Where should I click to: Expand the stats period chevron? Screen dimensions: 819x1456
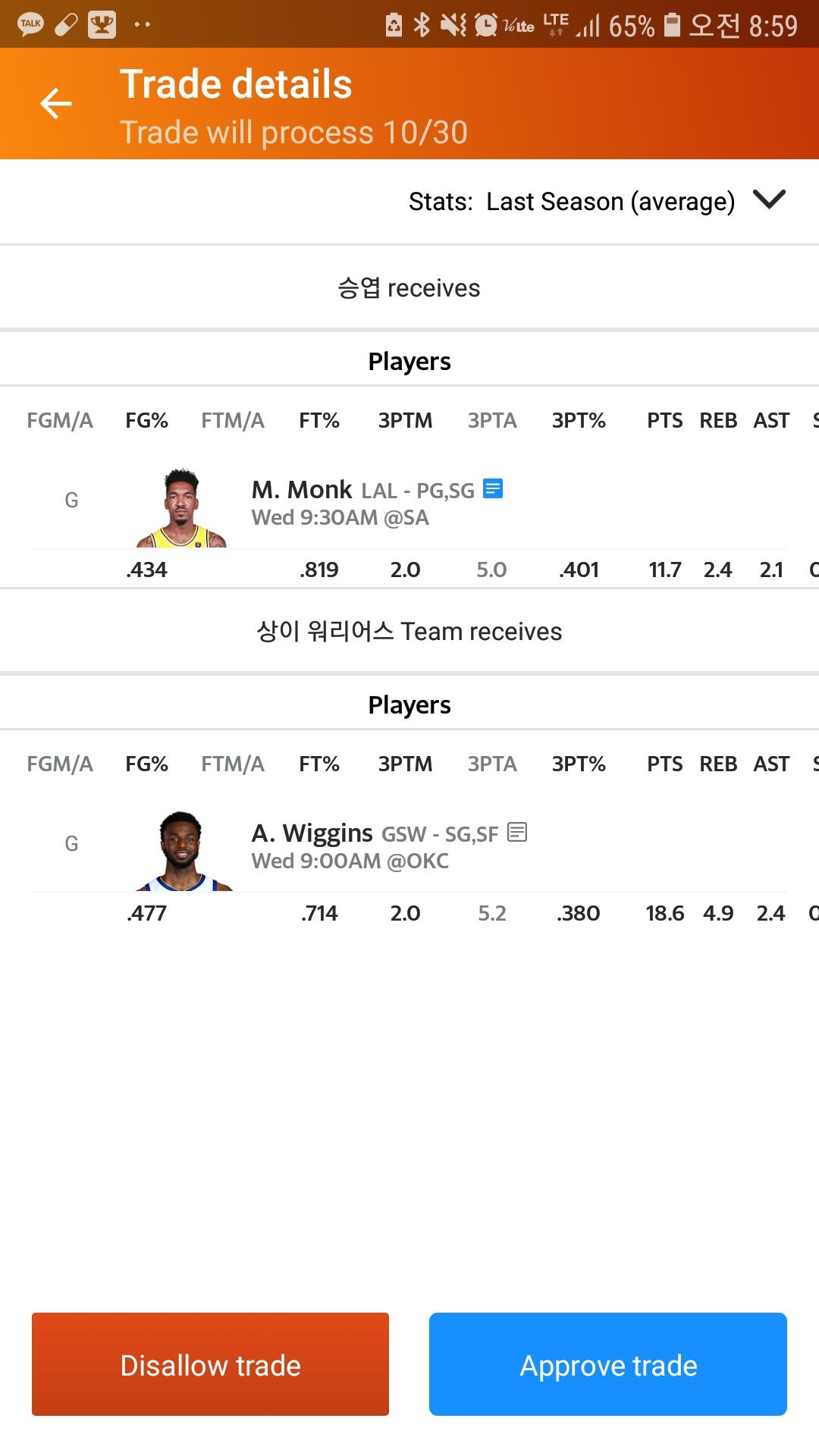769,200
